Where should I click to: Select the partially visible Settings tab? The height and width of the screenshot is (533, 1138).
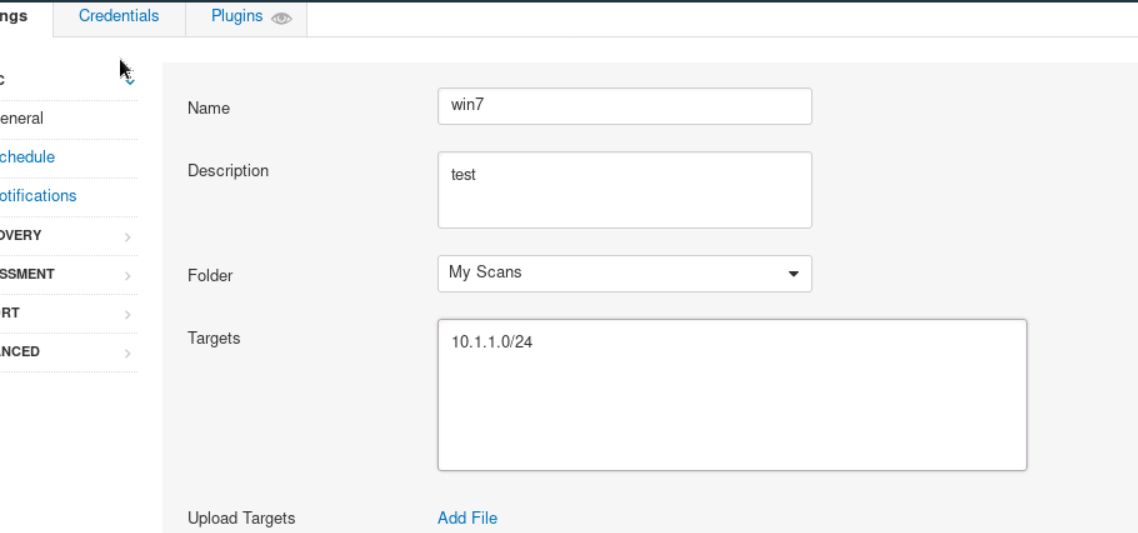coord(14,16)
